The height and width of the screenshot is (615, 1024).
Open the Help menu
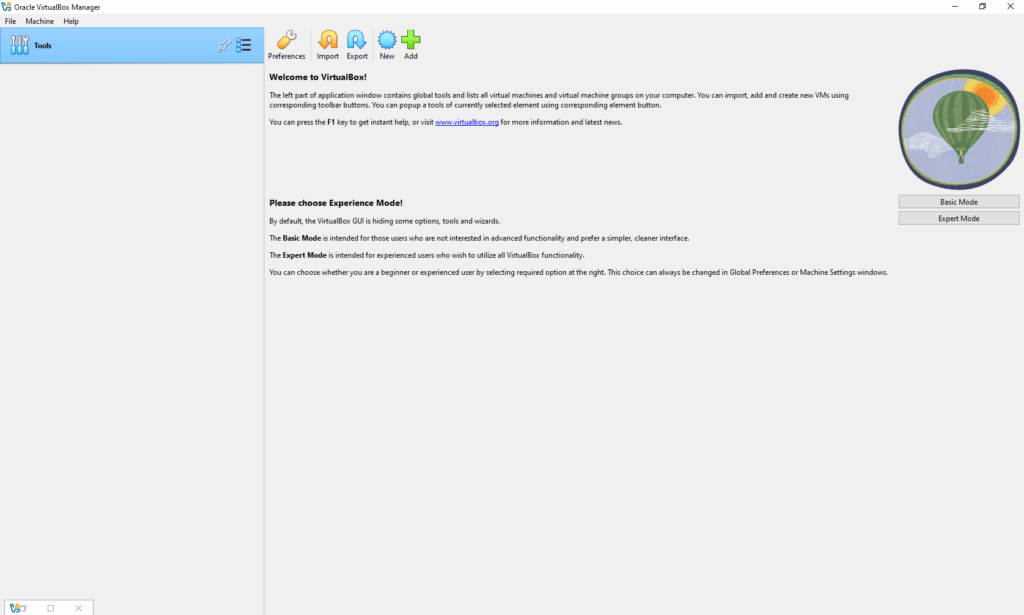pos(71,21)
